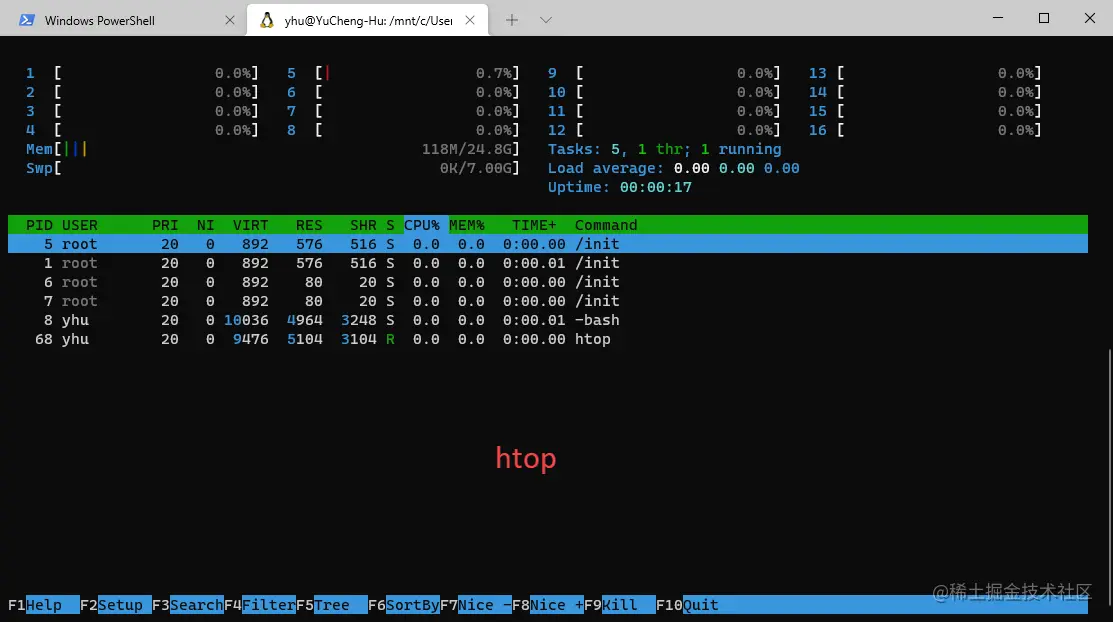Click the S column header

pos(390,225)
